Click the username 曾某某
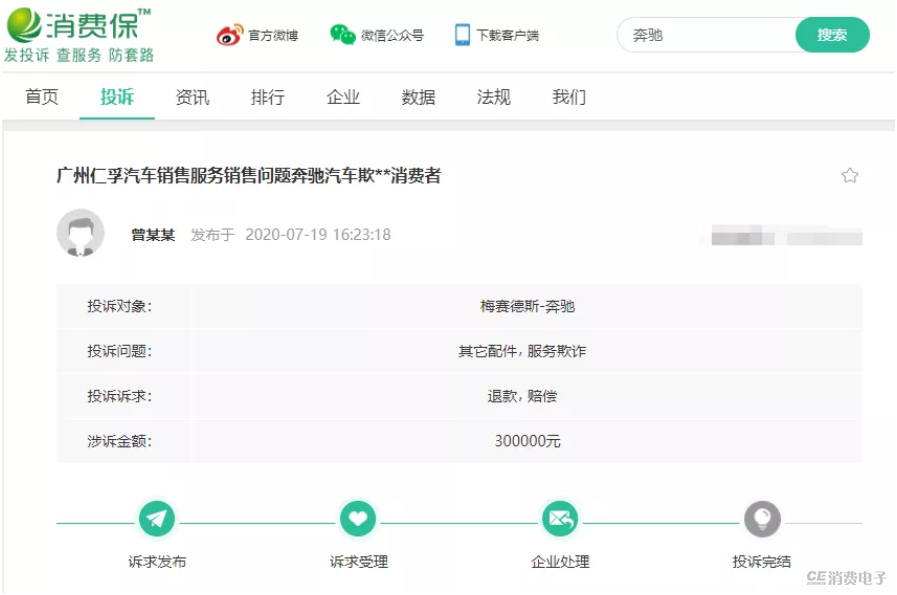Image resolution: width=897 pixels, height=595 pixels. pos(153,235)
